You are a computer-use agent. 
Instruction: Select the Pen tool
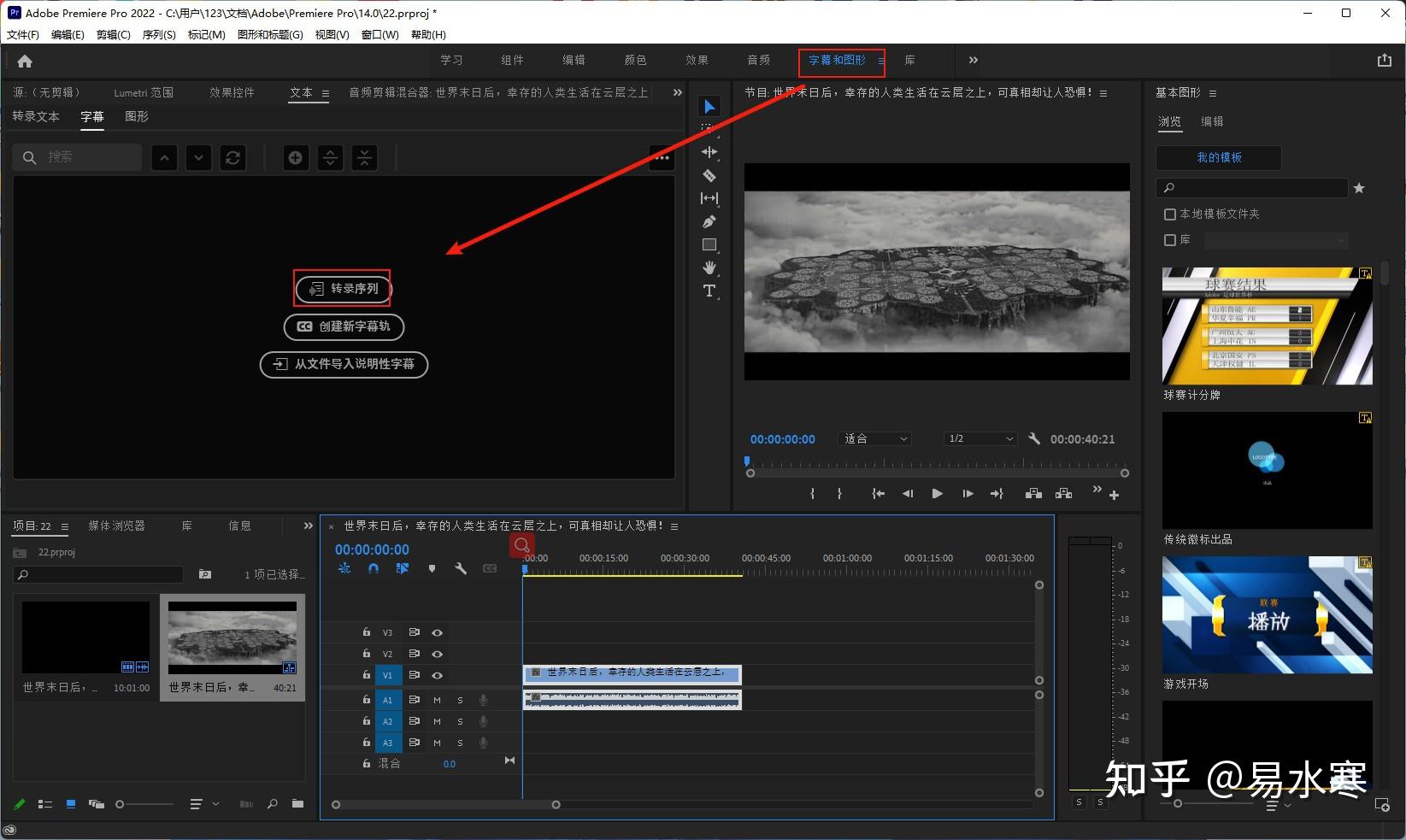(x=709, y=222)
